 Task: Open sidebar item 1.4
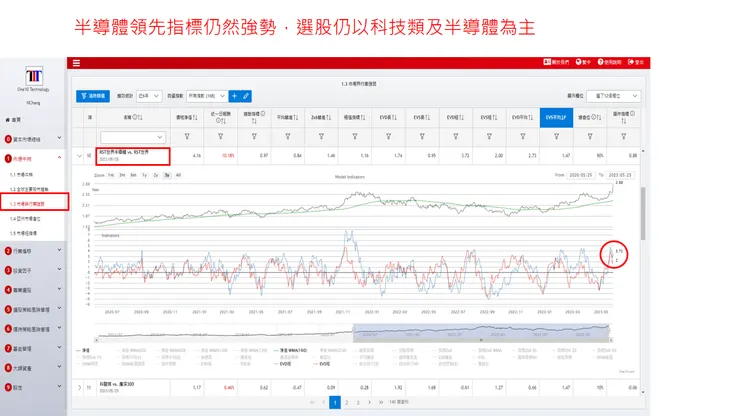[x=25, y=219]
